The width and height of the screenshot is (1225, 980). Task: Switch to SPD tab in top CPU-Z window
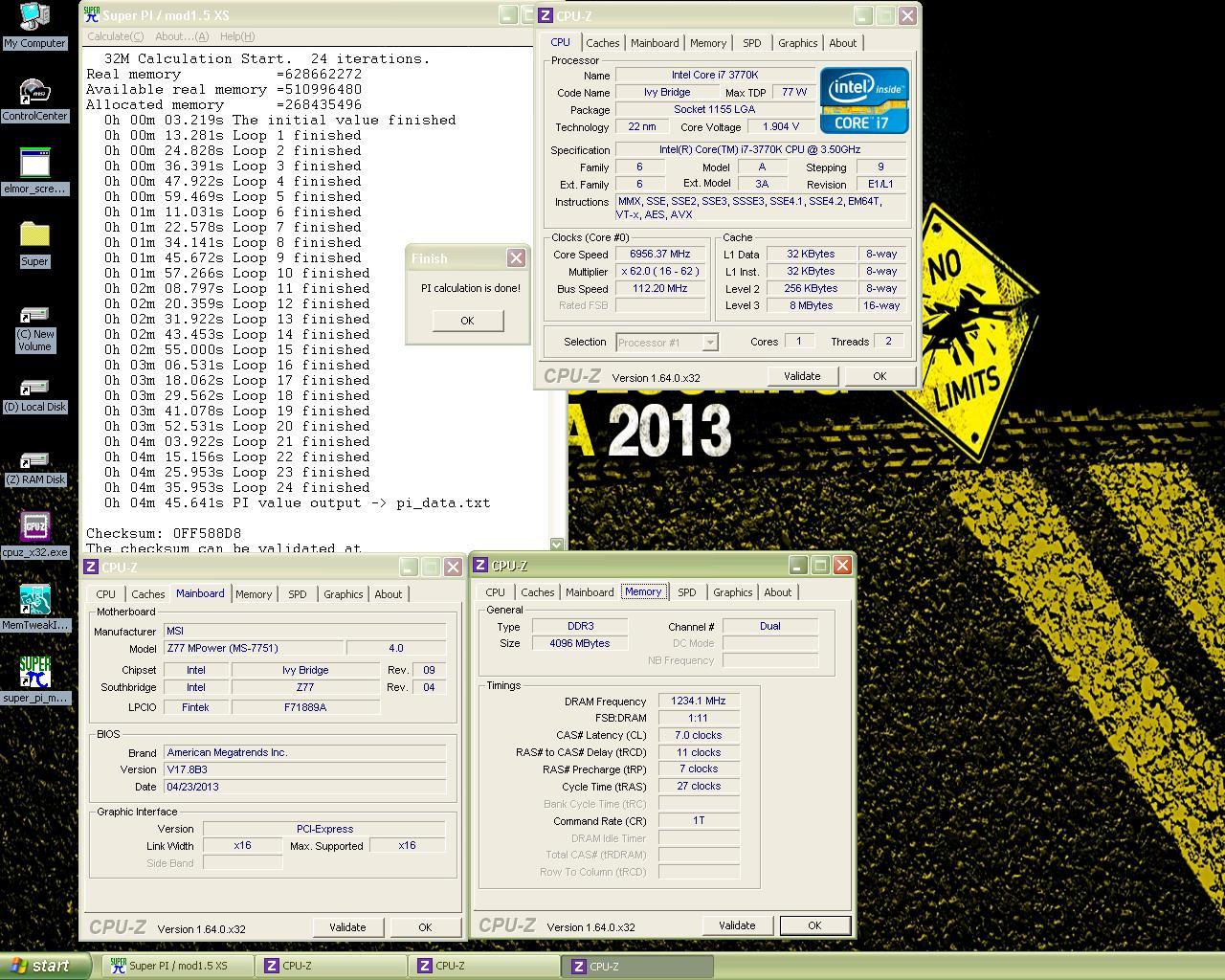[752, 43]
